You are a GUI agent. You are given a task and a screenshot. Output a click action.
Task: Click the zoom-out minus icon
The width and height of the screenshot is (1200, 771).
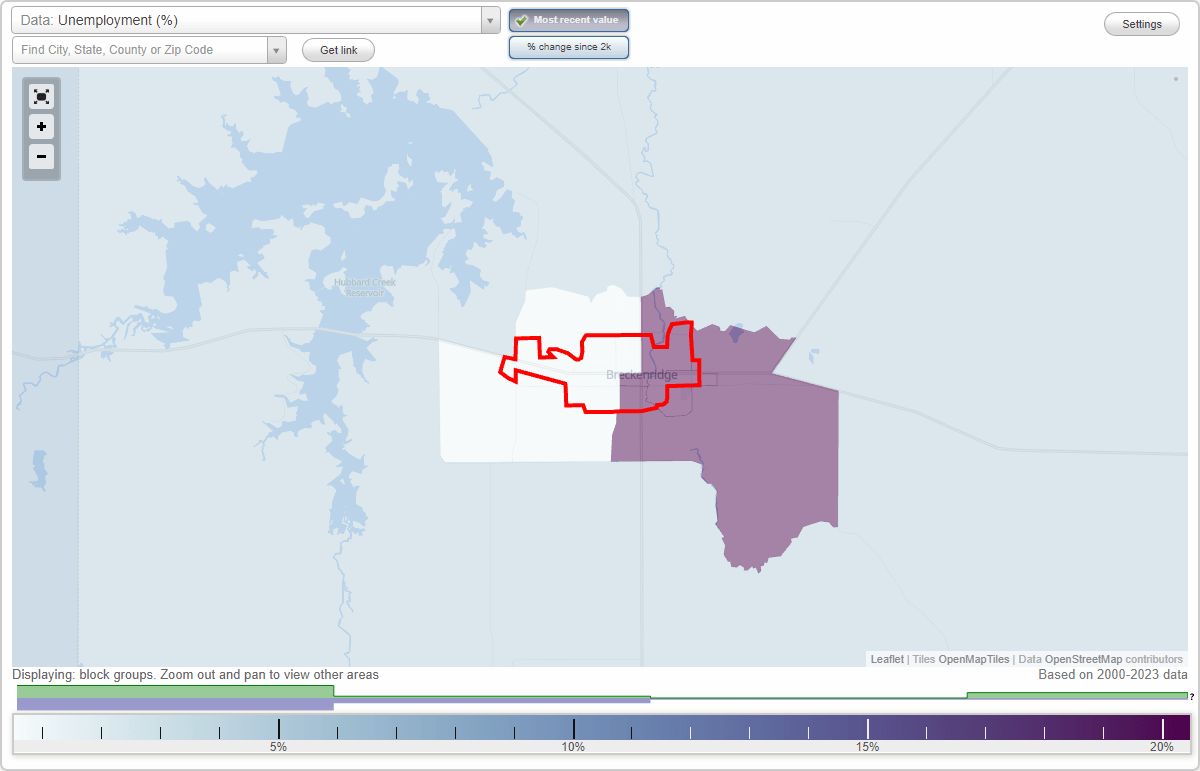[41, 157]
